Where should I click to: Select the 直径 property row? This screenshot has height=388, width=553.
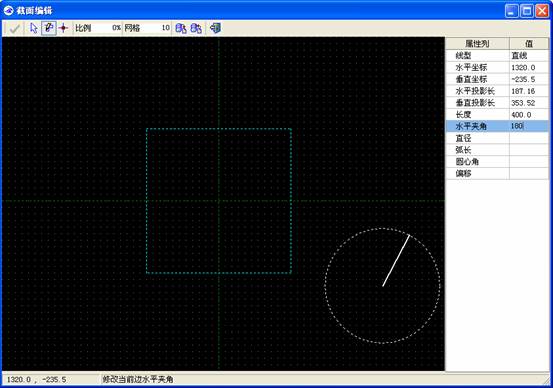497,138
